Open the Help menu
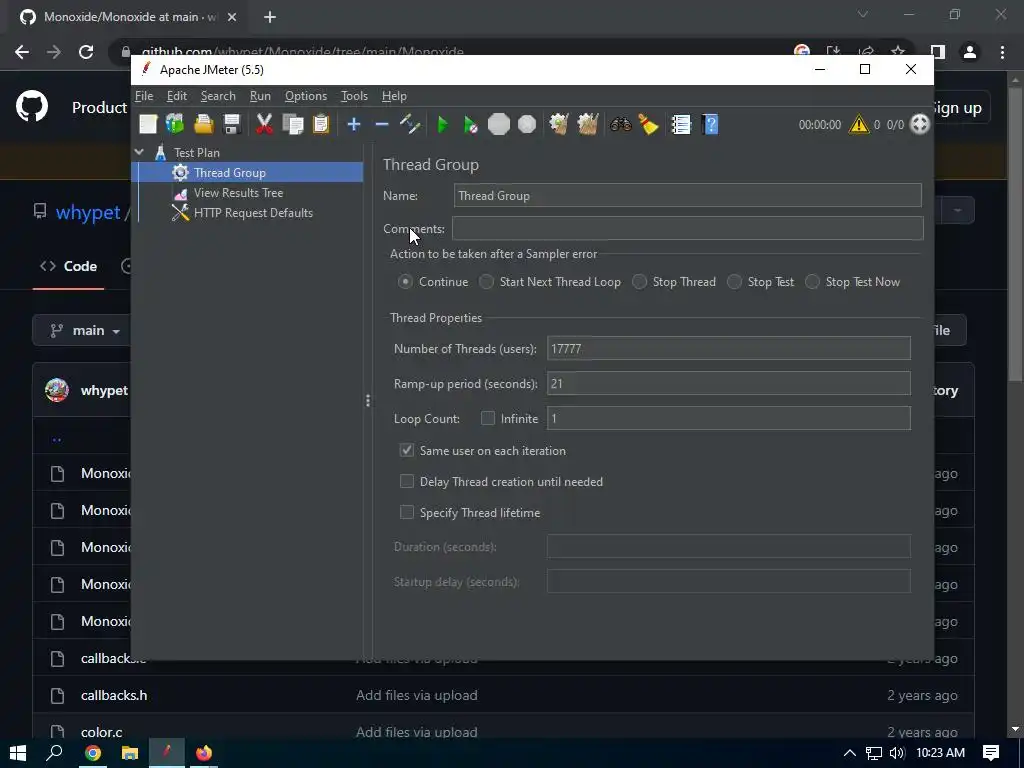 pos(394,96)
